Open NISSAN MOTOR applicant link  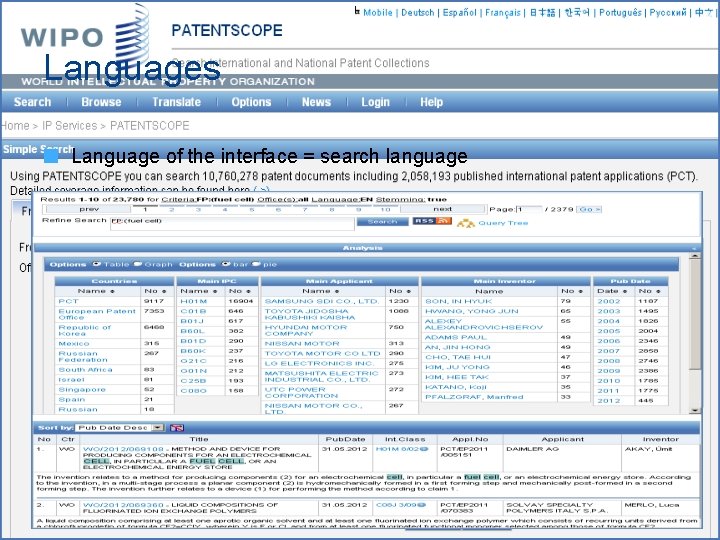[x=302, y=343]
